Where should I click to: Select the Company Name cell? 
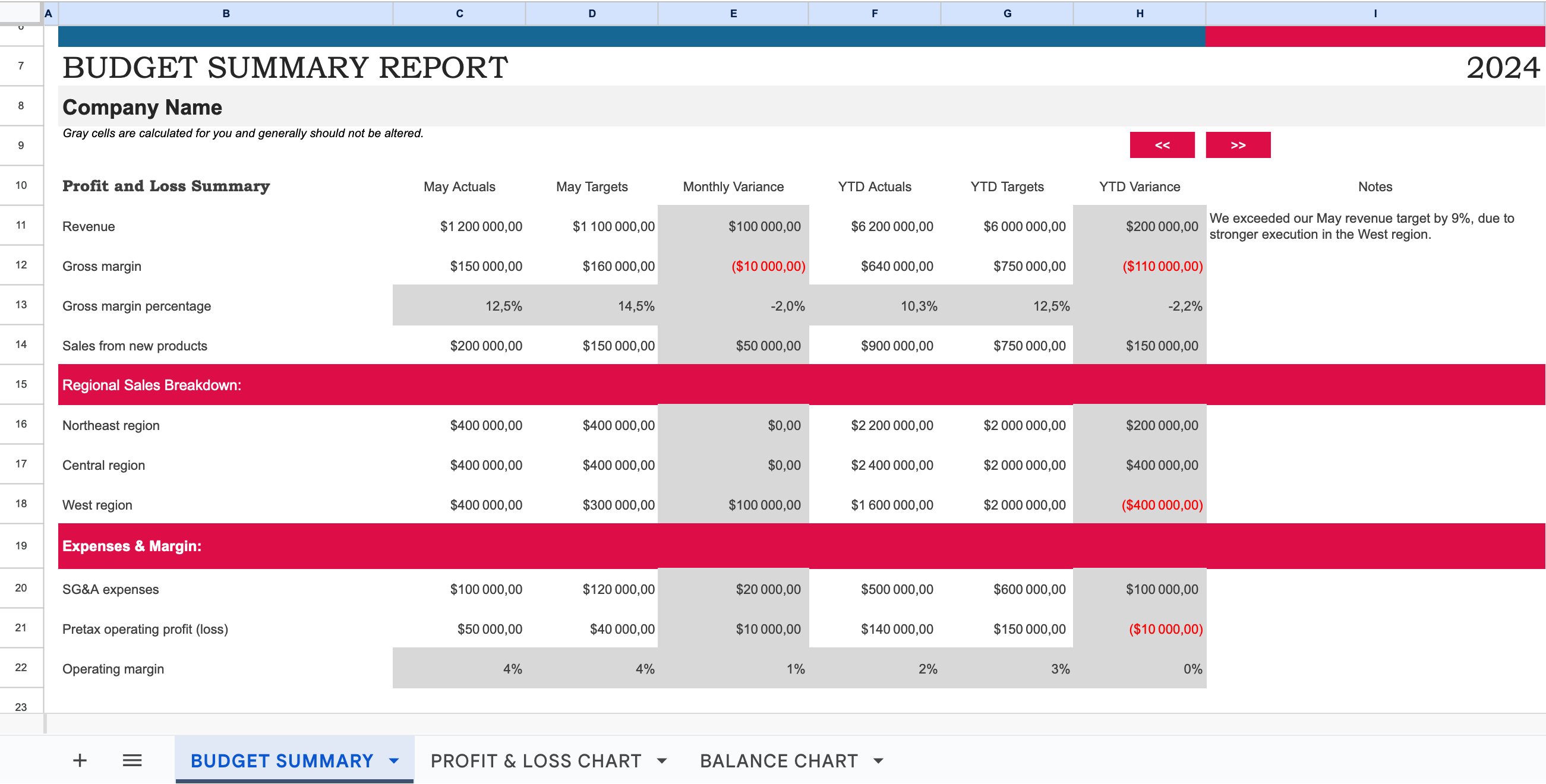coord(142,108)
